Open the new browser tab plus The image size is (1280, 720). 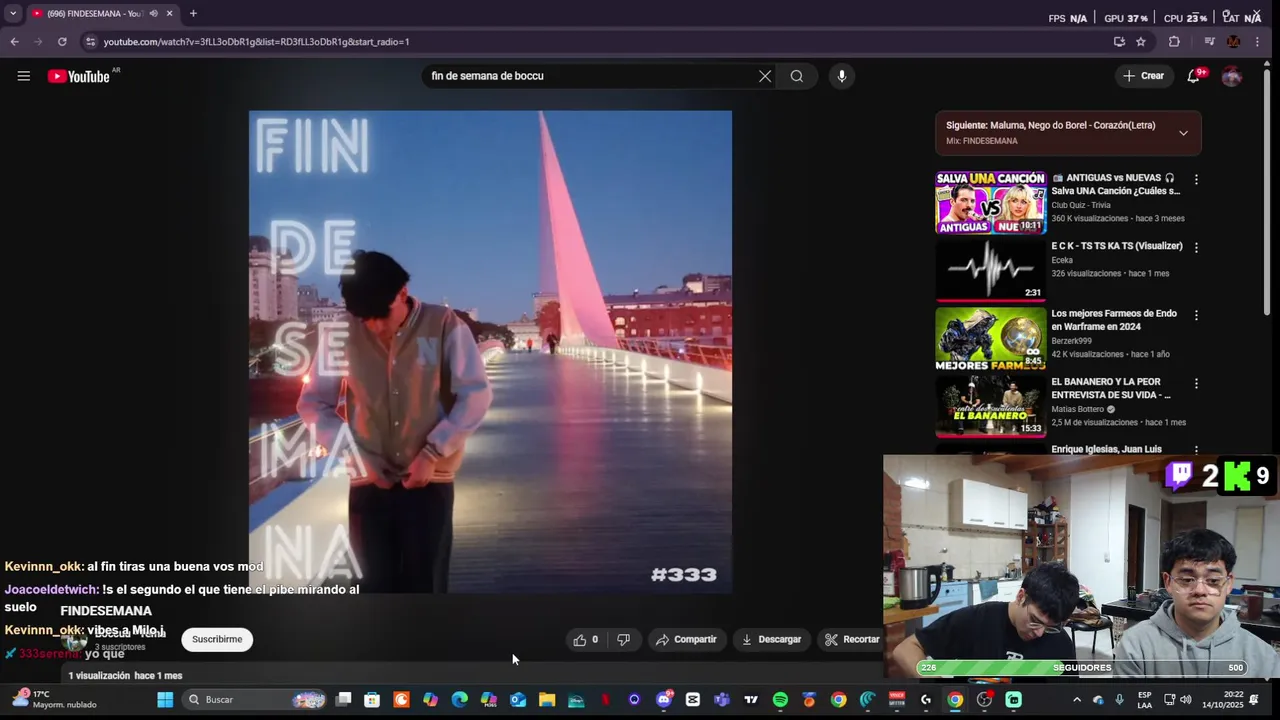[193, 14]
